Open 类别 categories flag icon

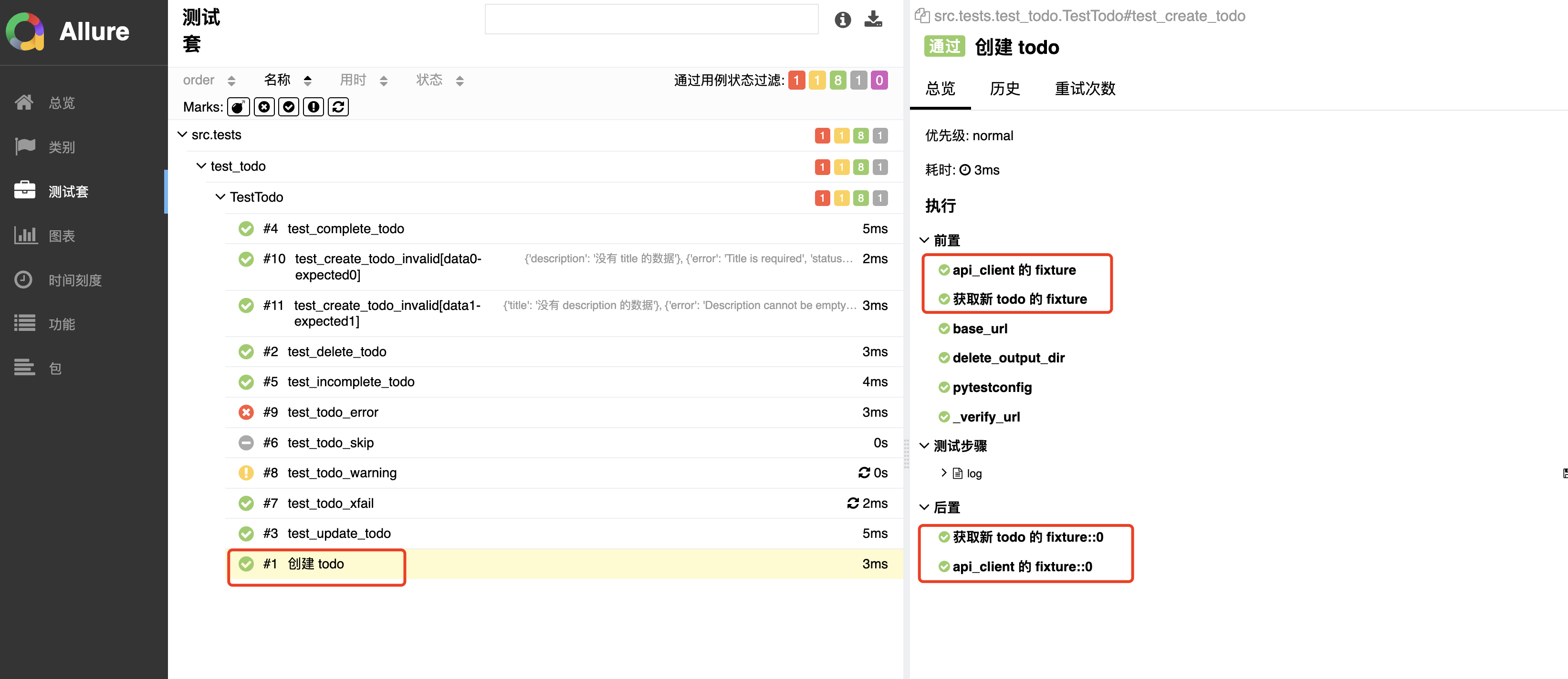(26, 147)
